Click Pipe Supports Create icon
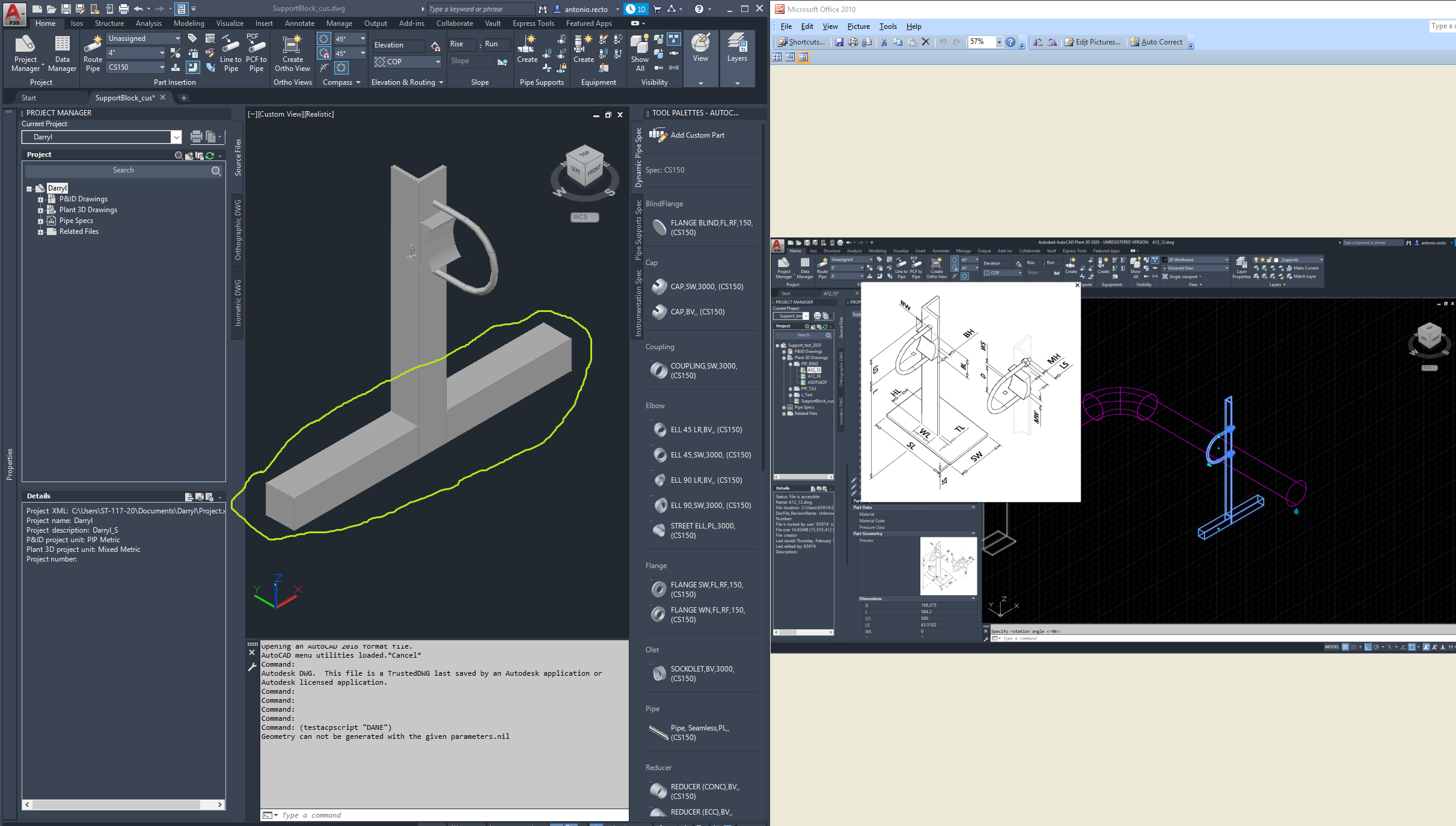This screenshot has height=826, width=1456. pyautogui.click(x=527, y=49)
